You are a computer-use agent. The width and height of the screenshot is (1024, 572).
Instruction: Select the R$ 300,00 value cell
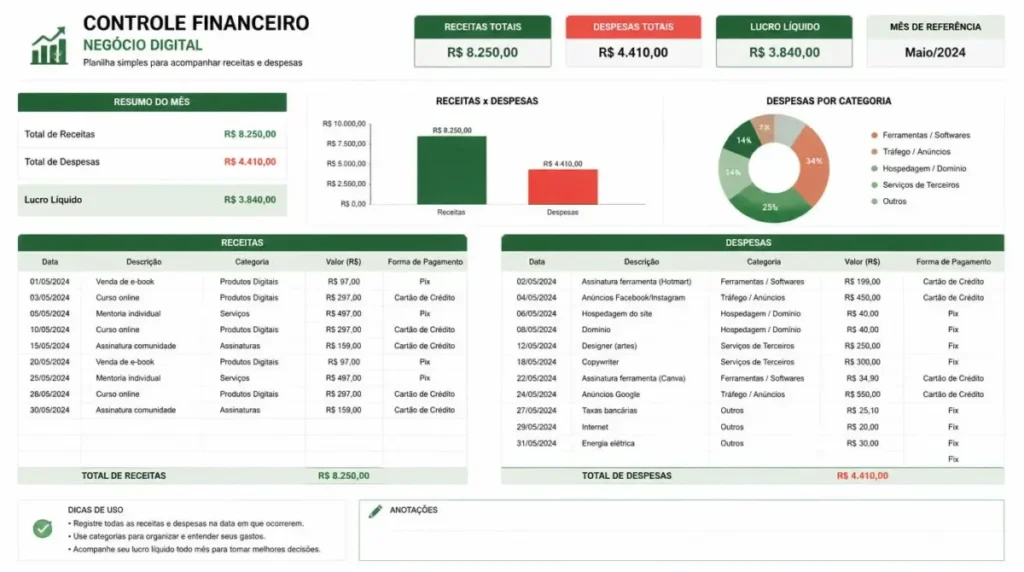click(862, 362)
